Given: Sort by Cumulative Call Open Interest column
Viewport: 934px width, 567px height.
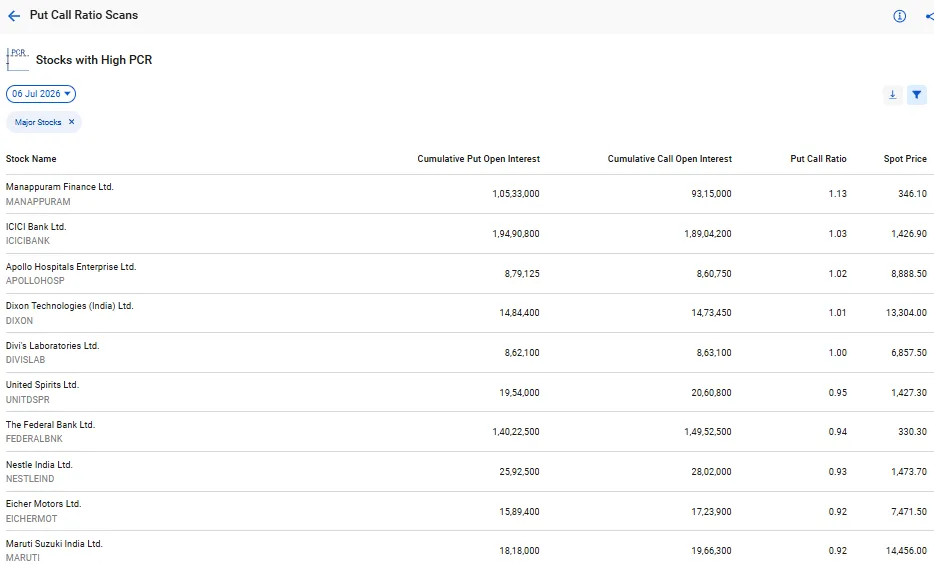Looking at the screenshot, I should (x=670, y=159).
